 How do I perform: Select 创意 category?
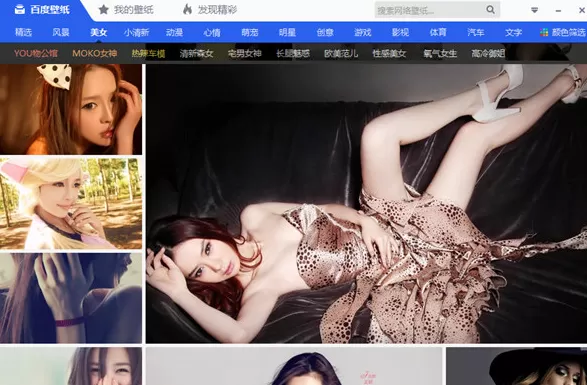pyautogui.click(x=325, y=33)
